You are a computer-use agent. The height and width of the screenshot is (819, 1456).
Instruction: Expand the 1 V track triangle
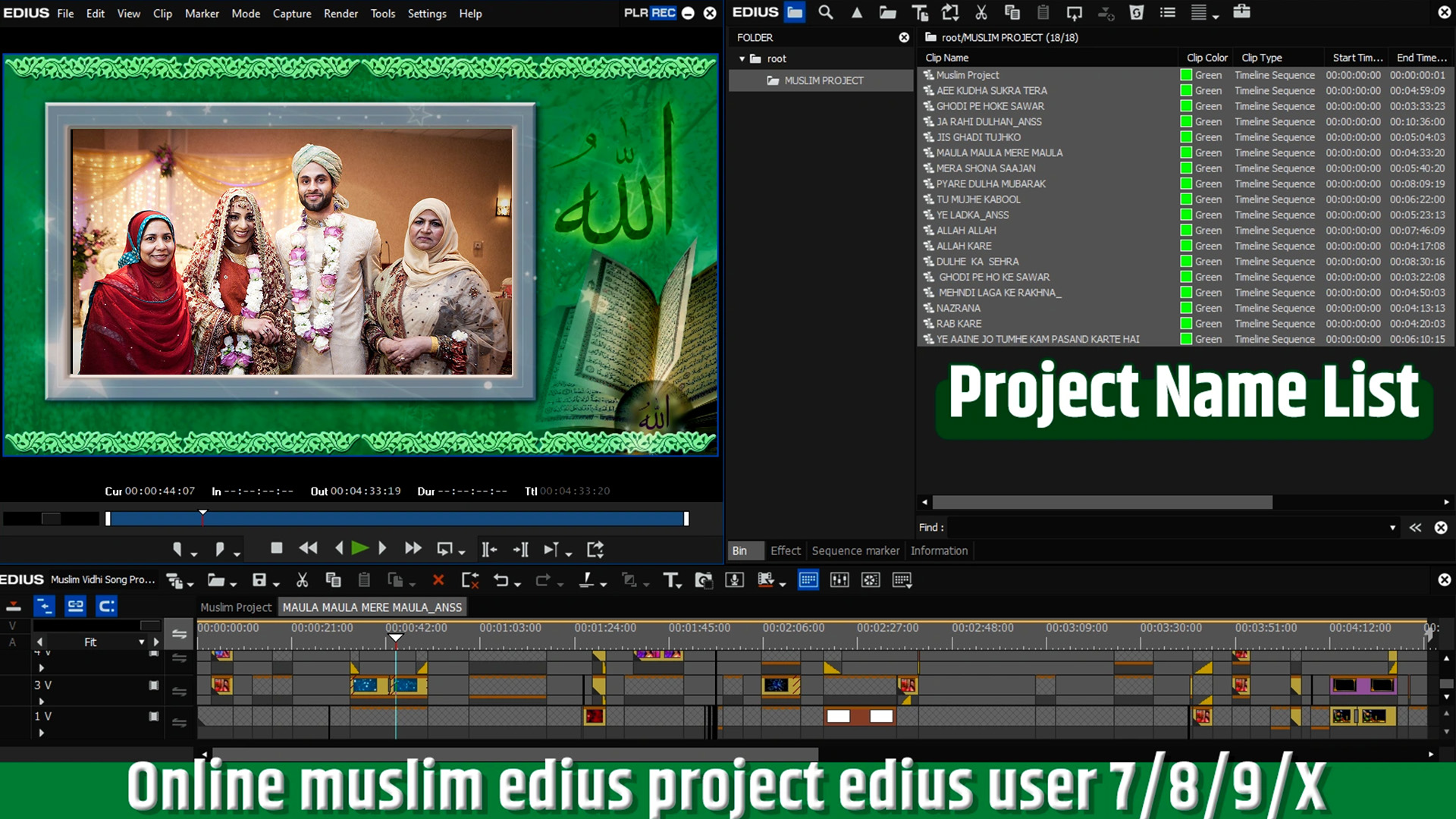(x=42, y=733)
